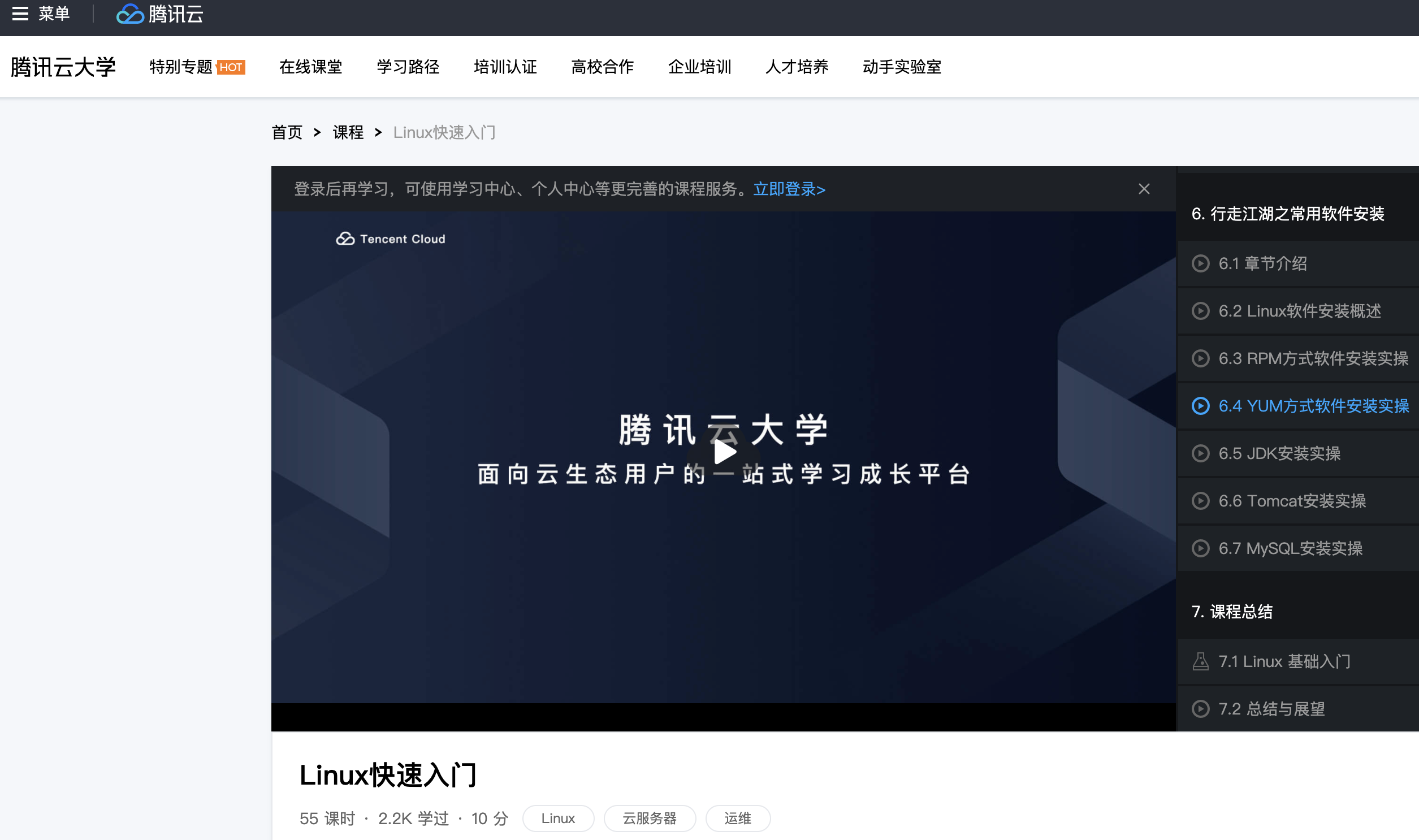Click blue play icon beside 6.4 YUM lesson
1419x840 pixels.
pos(1201,406)
